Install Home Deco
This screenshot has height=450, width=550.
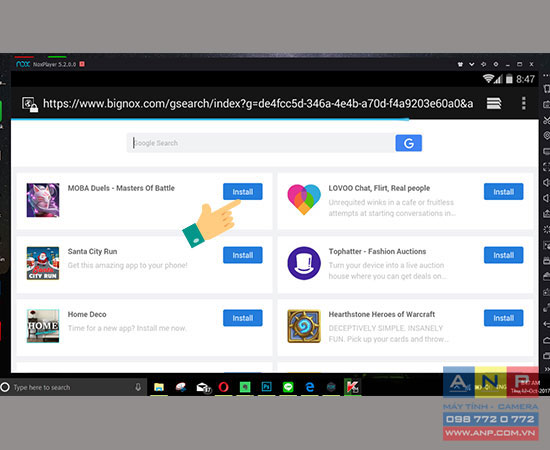pyautogui.click(x=243, y=318)
